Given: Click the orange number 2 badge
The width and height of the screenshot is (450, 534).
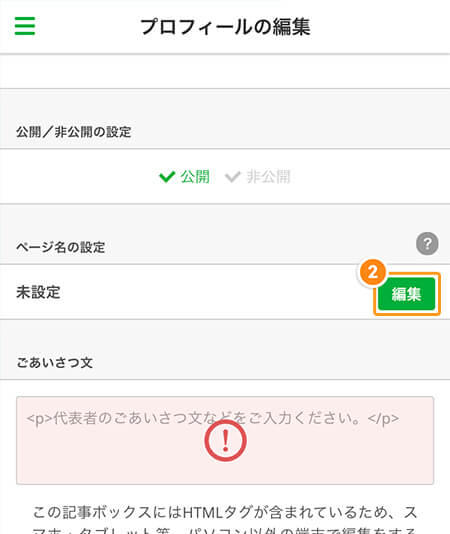Looking at the screenshot, I should click(x=372, y=272).
